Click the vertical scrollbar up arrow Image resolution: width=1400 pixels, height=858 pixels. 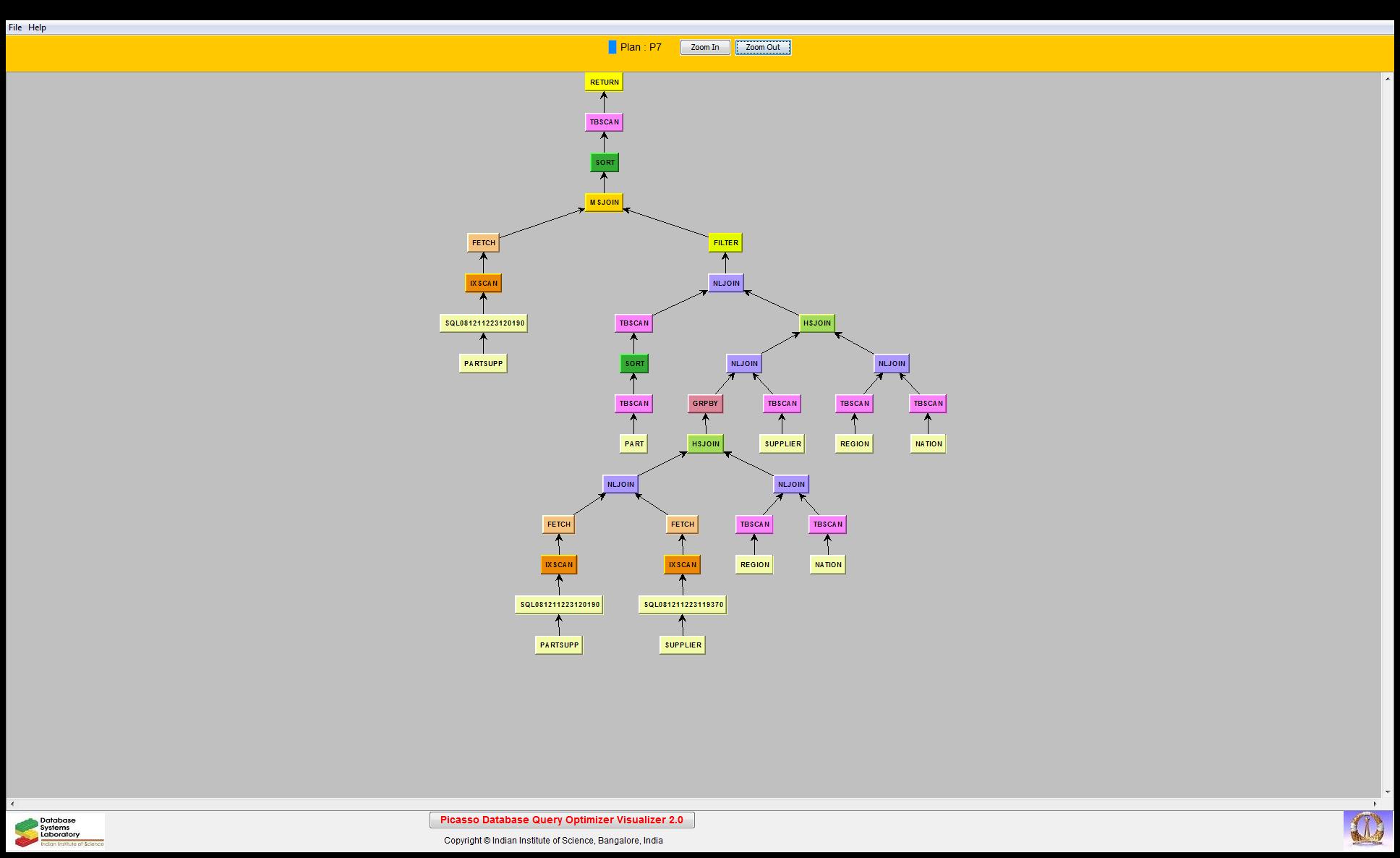(1388, 78)
